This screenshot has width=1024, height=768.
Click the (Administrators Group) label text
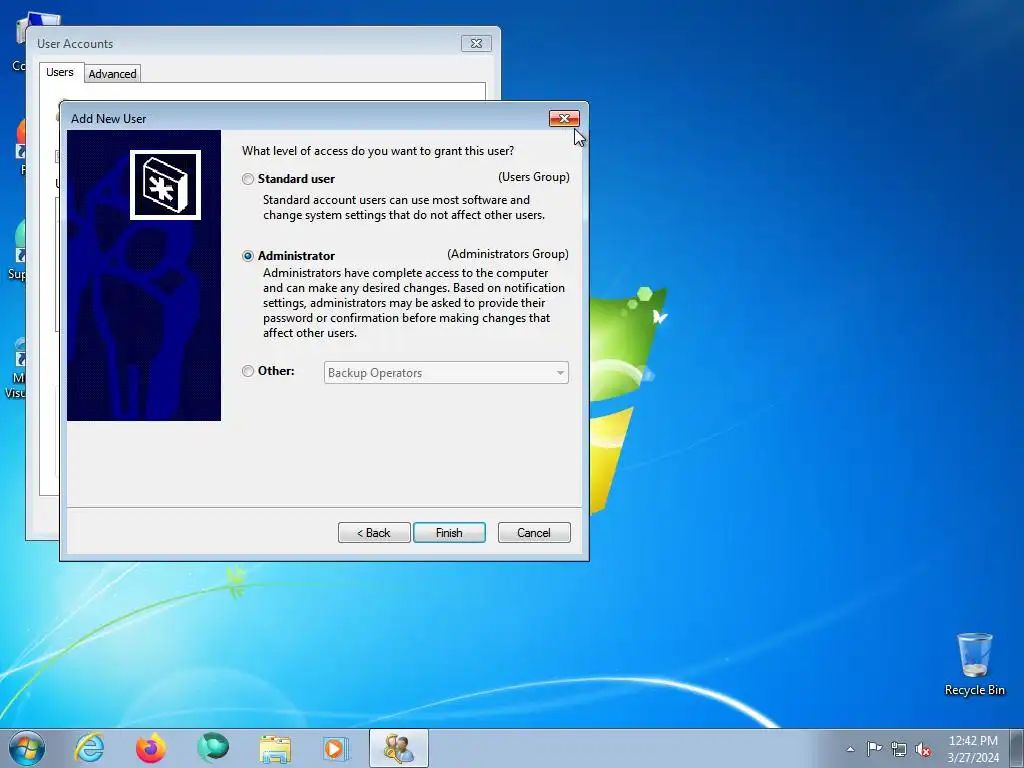click(507, 254)
